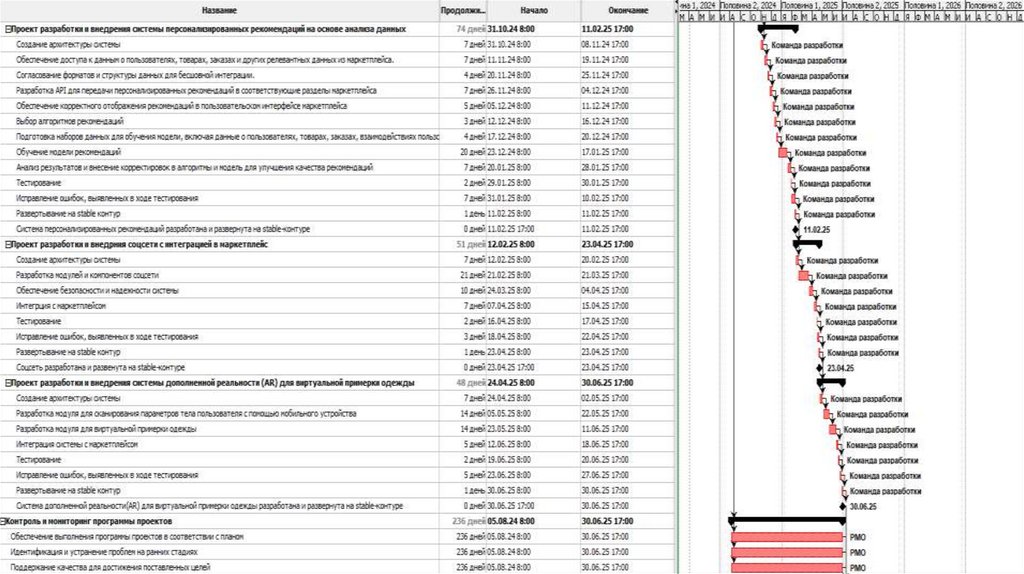Click the 51 дней duration cell
The height and width of the screenshot is (574, 1024).
point(471,245)
